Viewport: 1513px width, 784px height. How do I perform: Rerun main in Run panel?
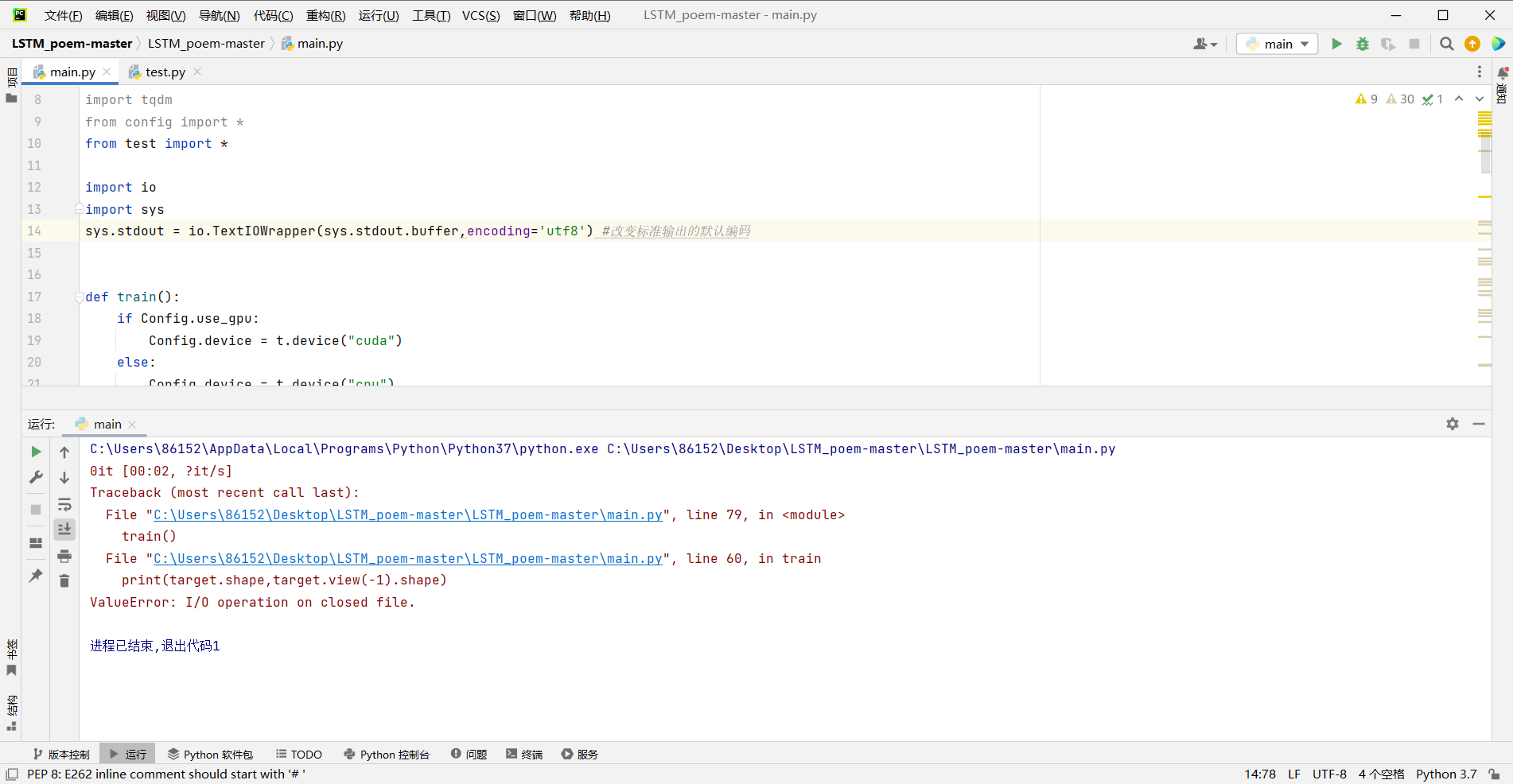point(36,452)
